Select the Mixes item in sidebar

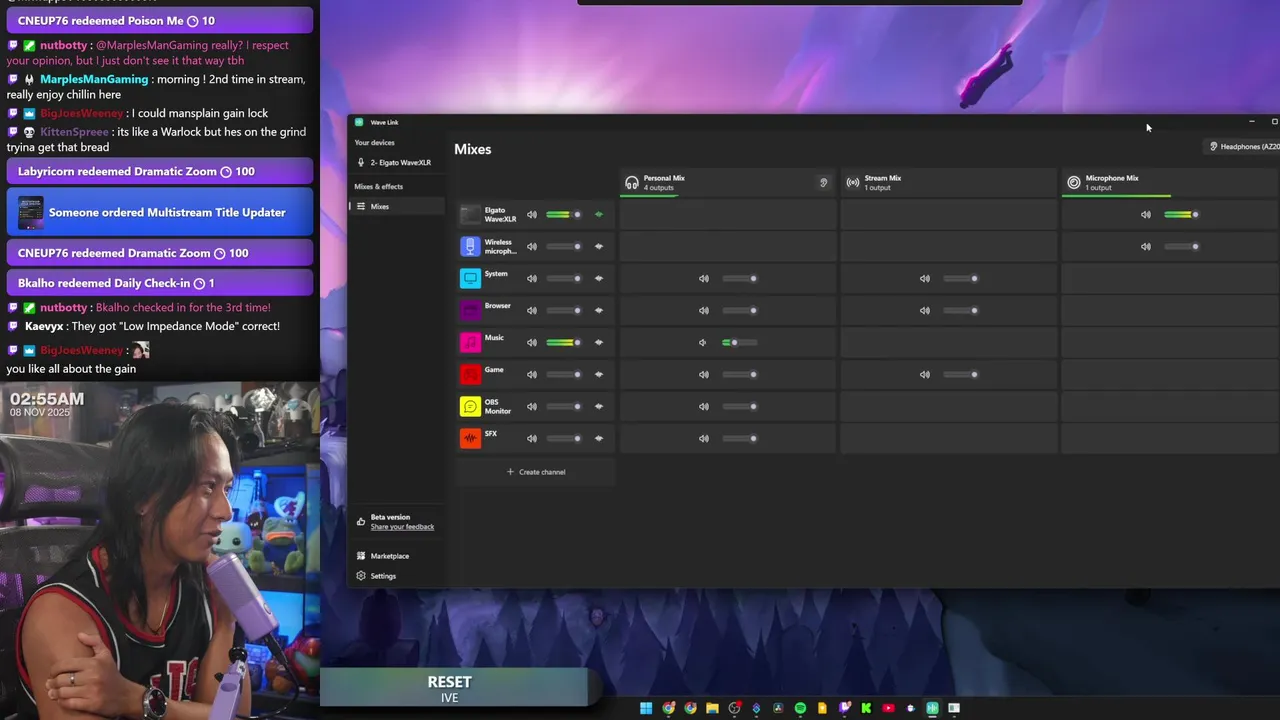[396, 206]
